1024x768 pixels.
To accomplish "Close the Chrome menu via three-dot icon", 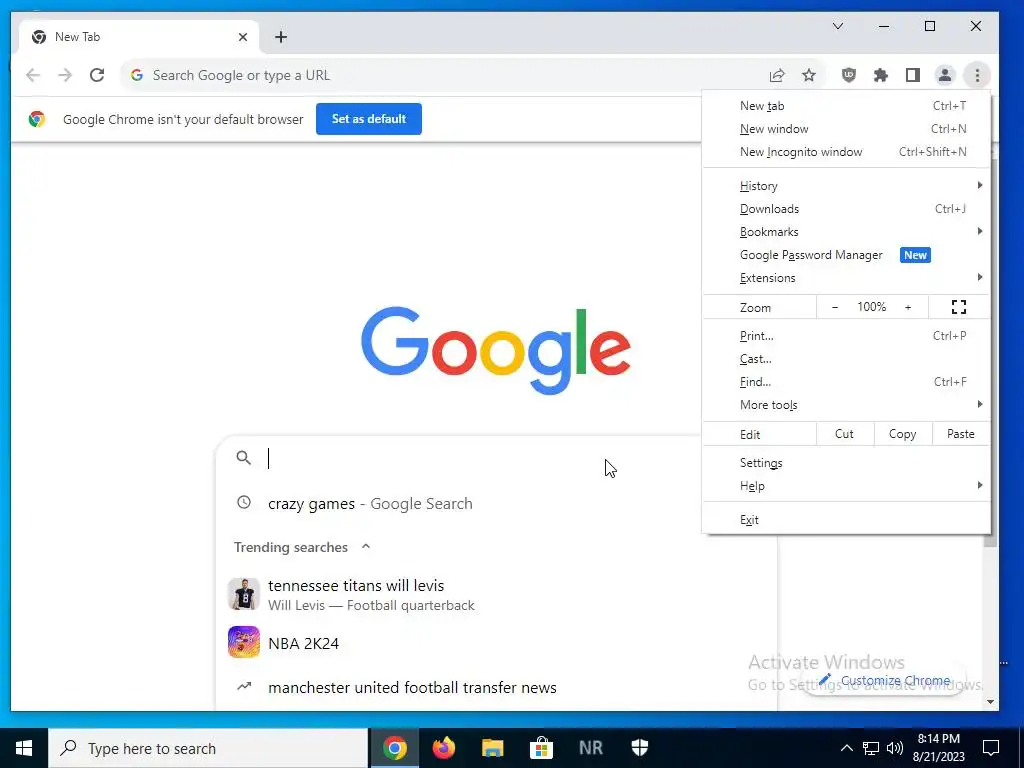I will click(x=977, y=75).
